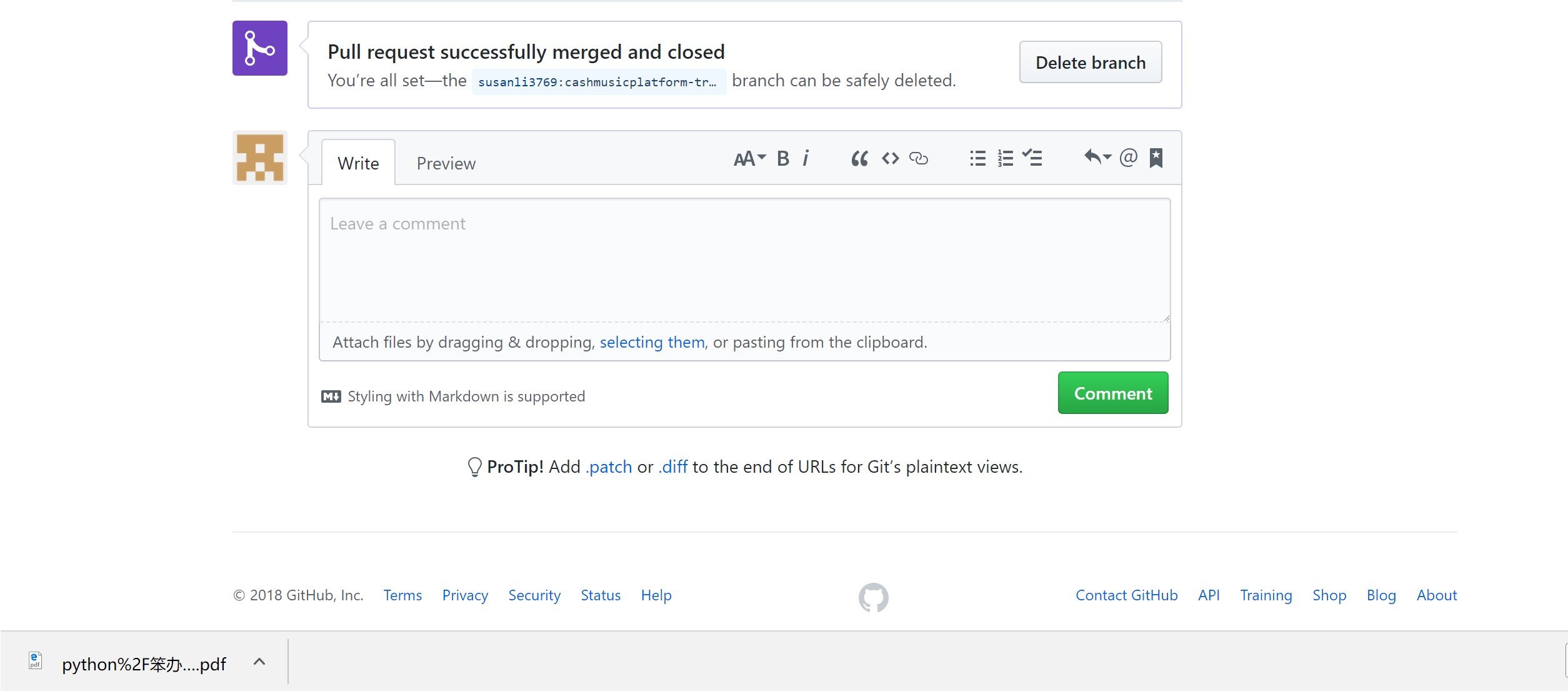The image size is (1568, 691).
Task: Focus the Leave a comment text area
Action: pyautogui.click(x=744, y=260)
